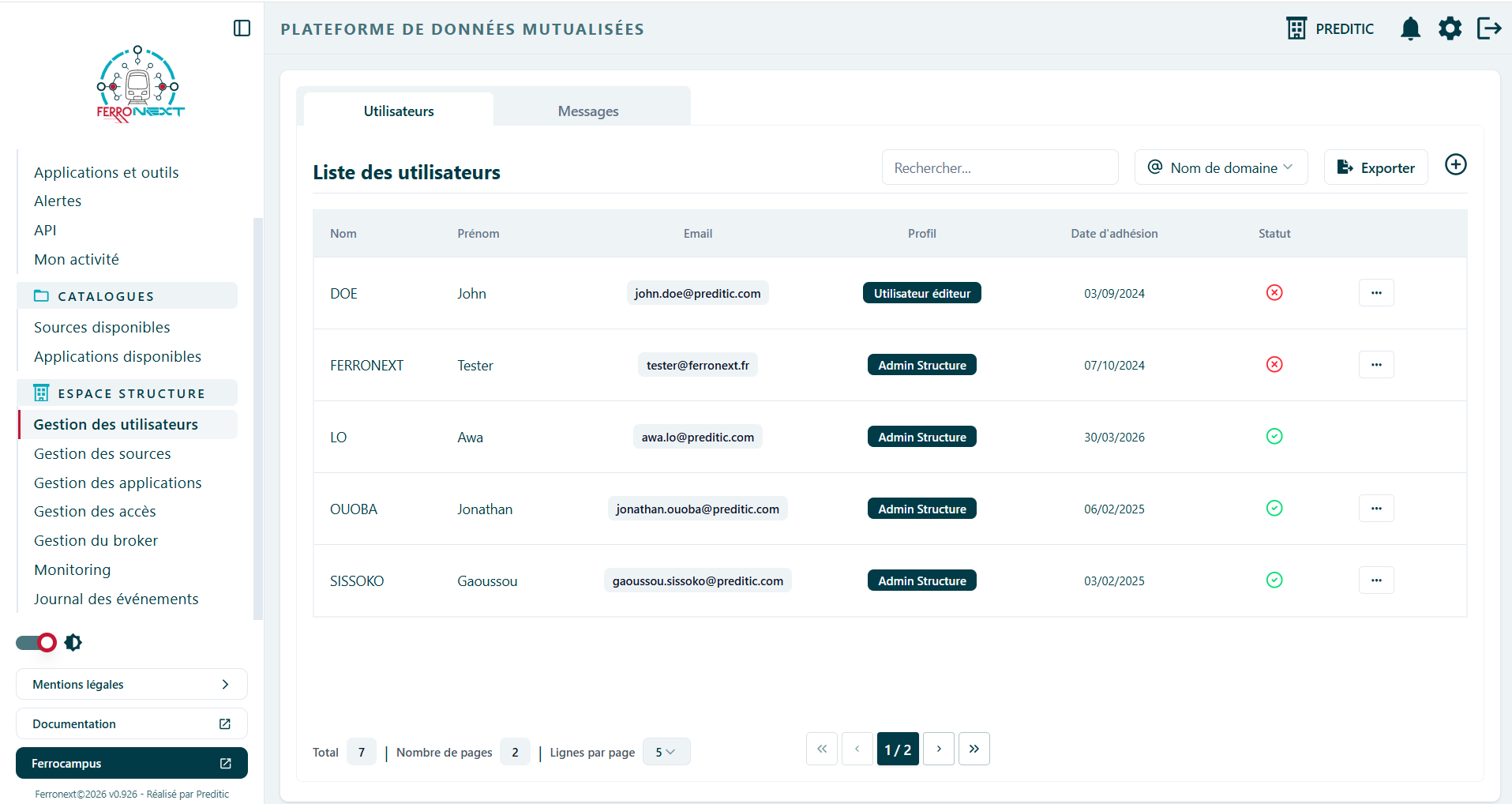Click Admin Structure badge for Awa LO
Viewport: 1512px width, 804px height.
click(922, 437)
